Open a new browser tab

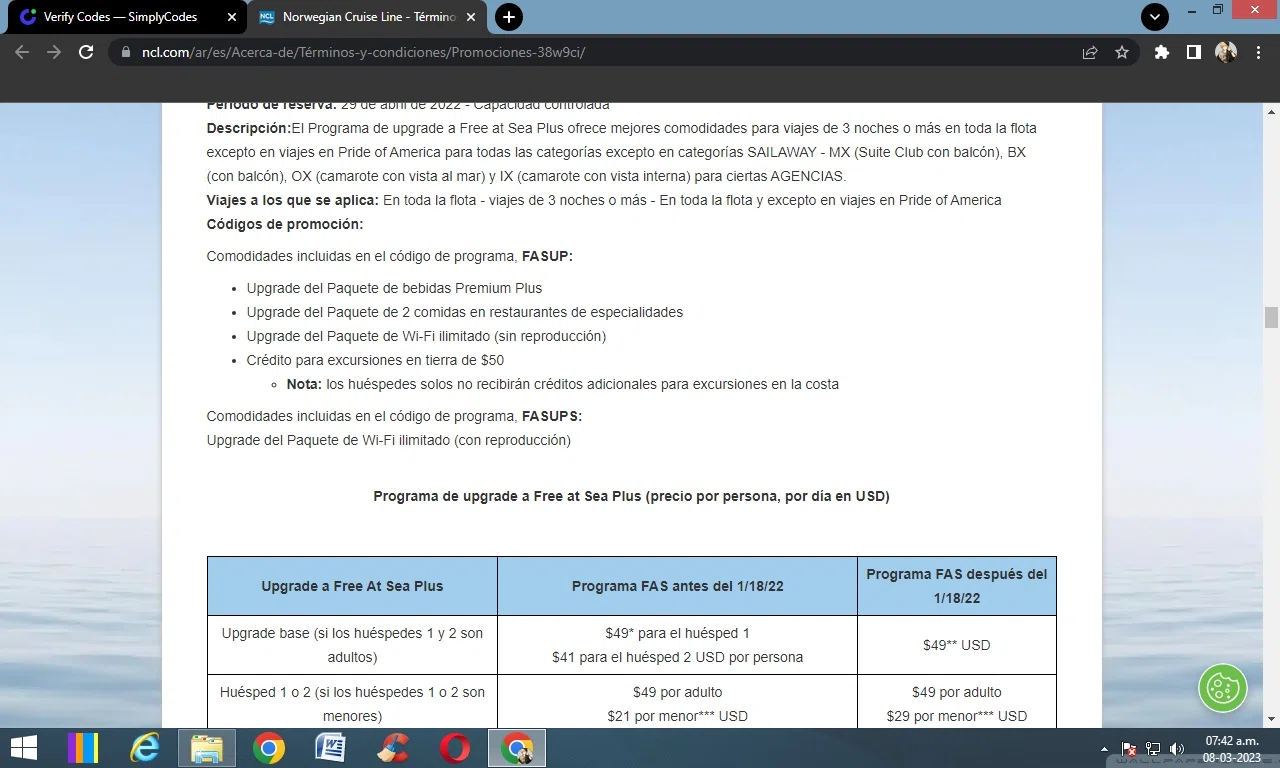tap(509, 17)
